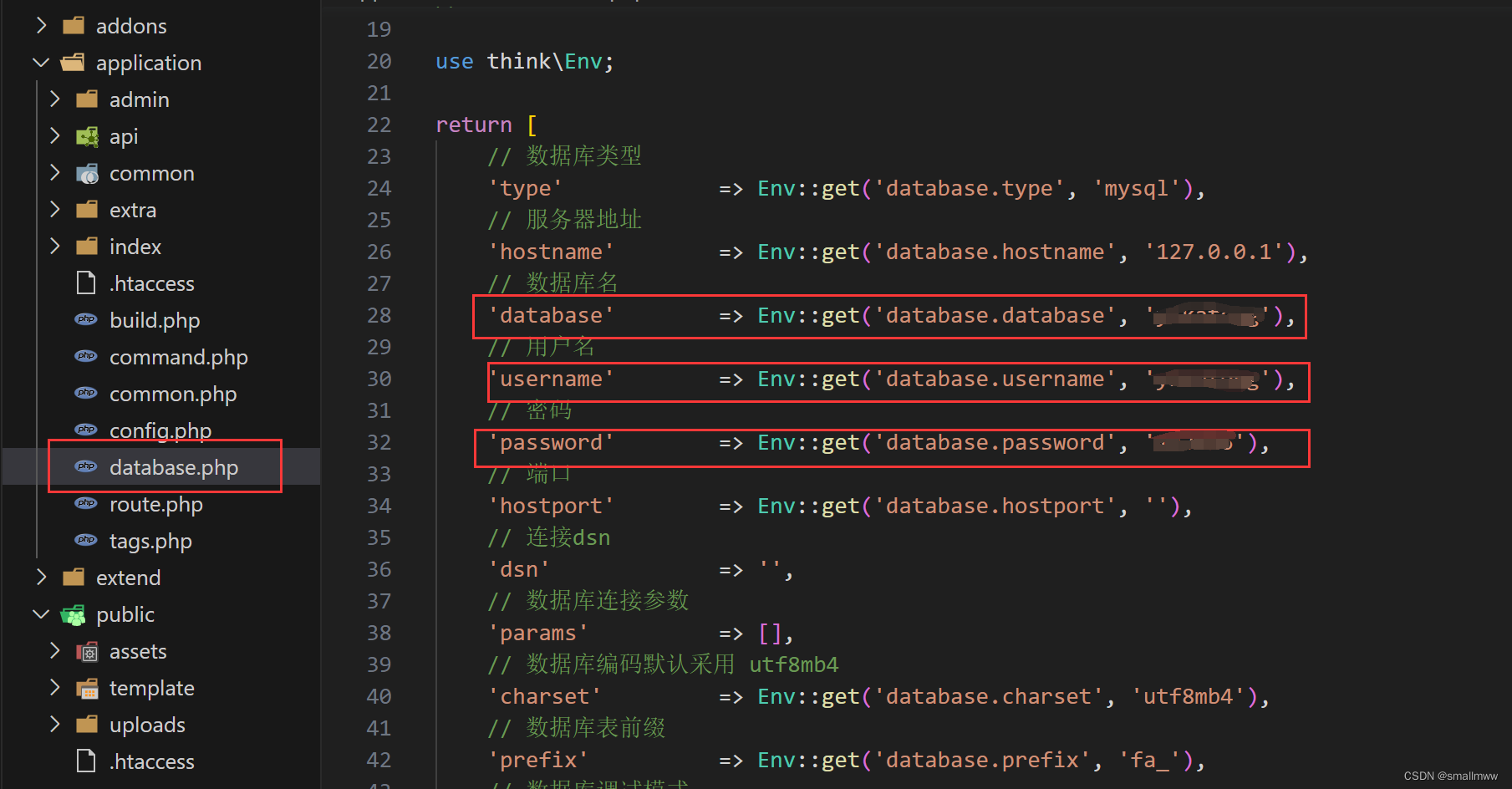Click the file icon beside application .htaccess
1512x789 pixels.
(x=86, y=283)
